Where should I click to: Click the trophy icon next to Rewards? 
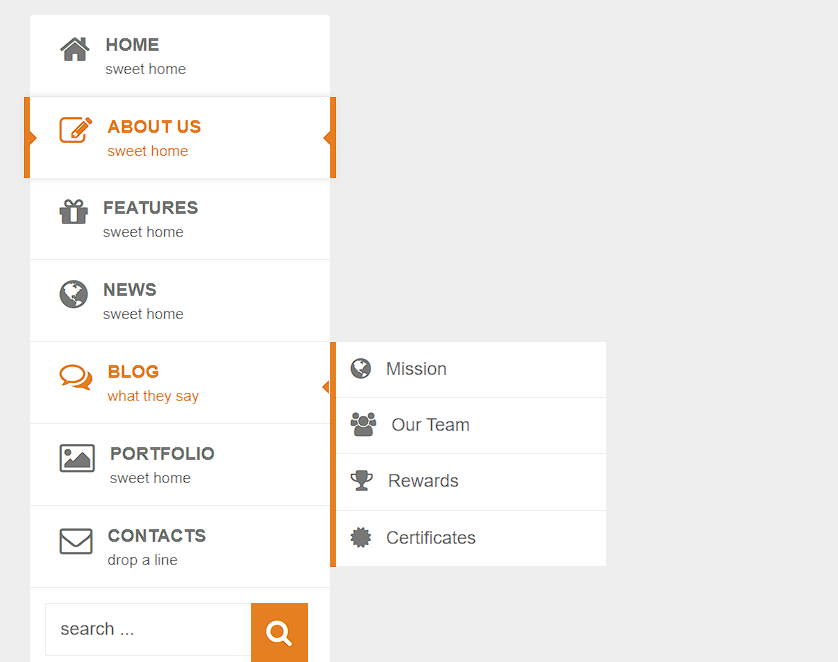(x=362, y=480)
